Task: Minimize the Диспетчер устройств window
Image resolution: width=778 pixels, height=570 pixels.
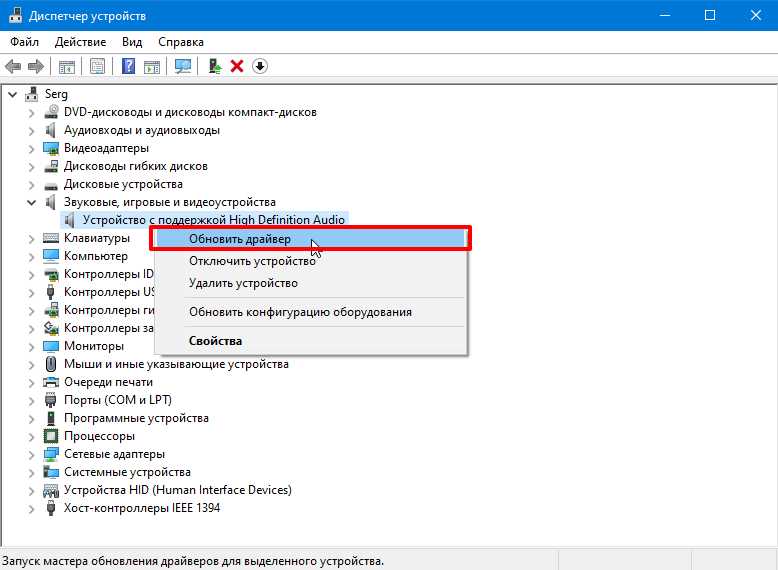Action: [x=665, y=15]
